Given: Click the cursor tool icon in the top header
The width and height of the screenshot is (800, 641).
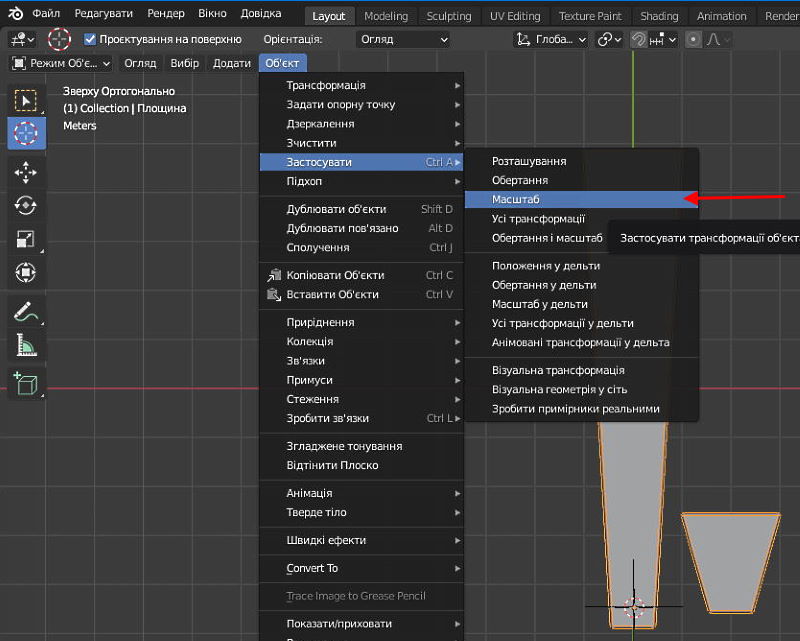Looking at the screenshot, I should tap(59, 39).
